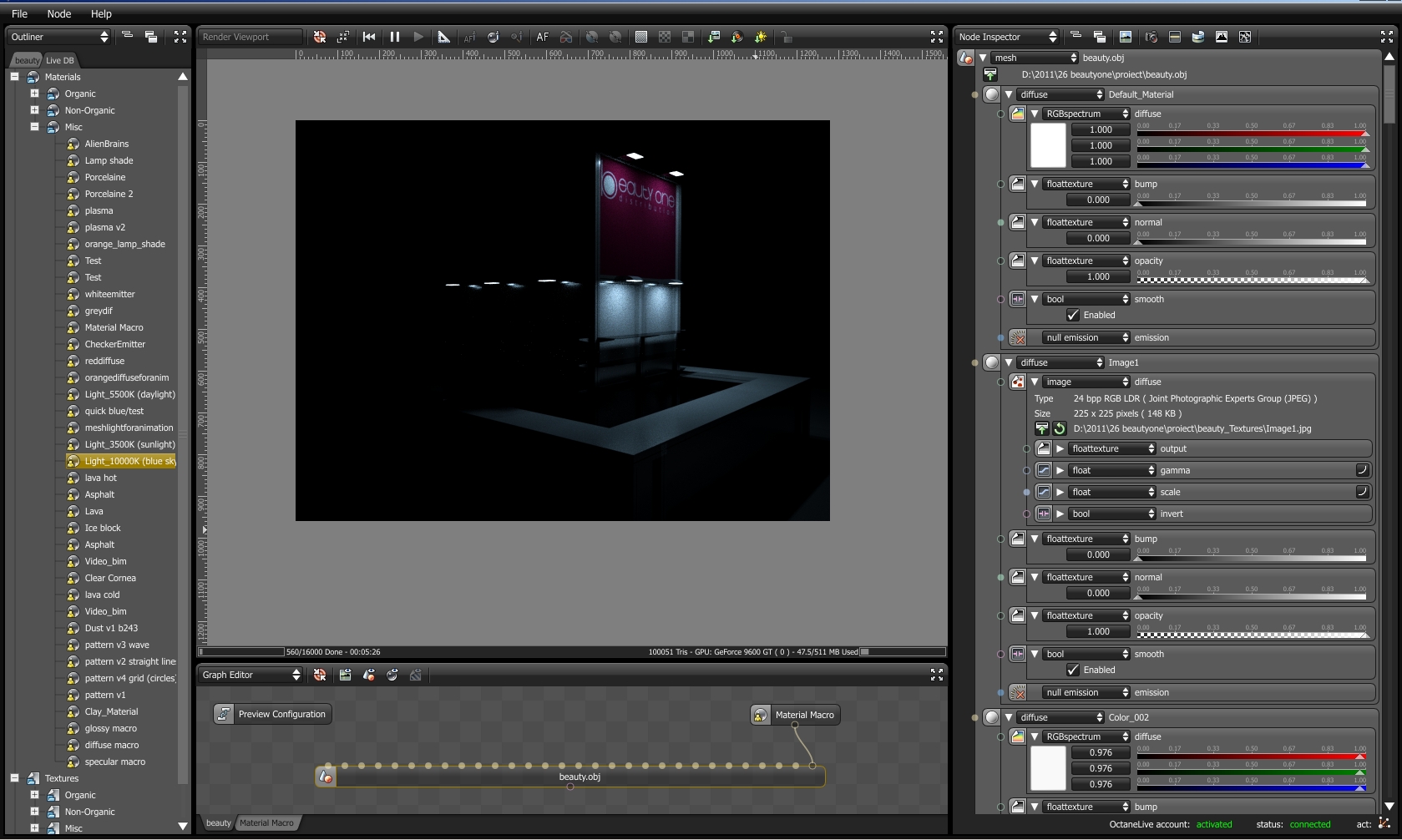Expand the Organic materials folder
The height and width of the screenshot is (840, 1402).
(34, 94)
